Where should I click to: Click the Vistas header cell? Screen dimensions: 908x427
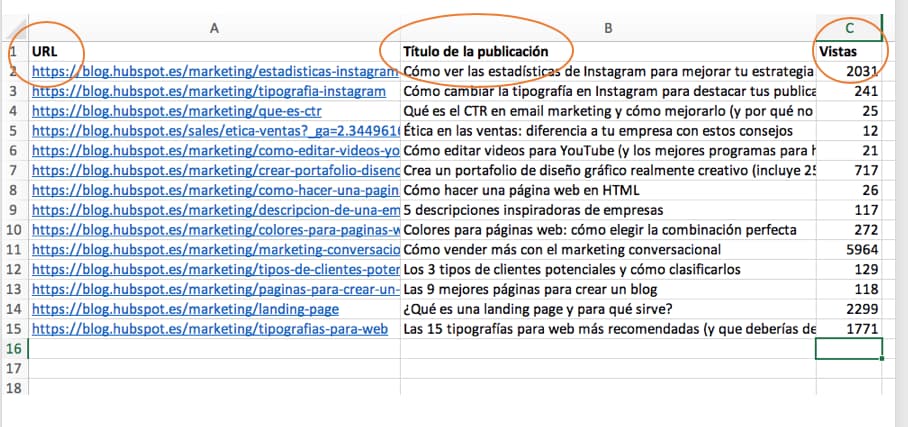pyautogui.click(x=849, y=52)
